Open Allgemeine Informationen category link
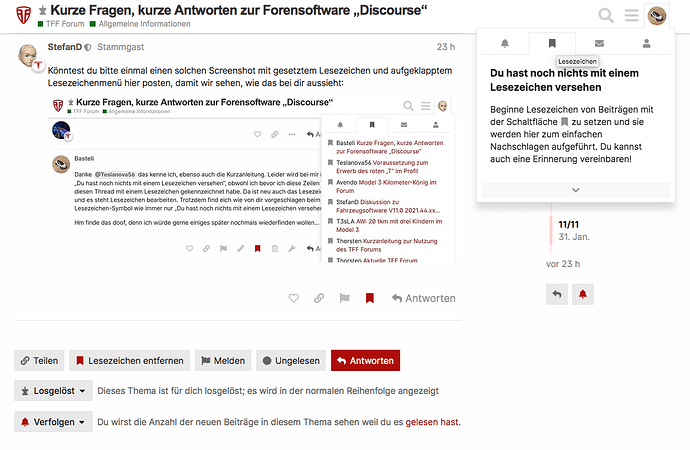The height and width of the screenshot is (450, 690). pos(140,24)
